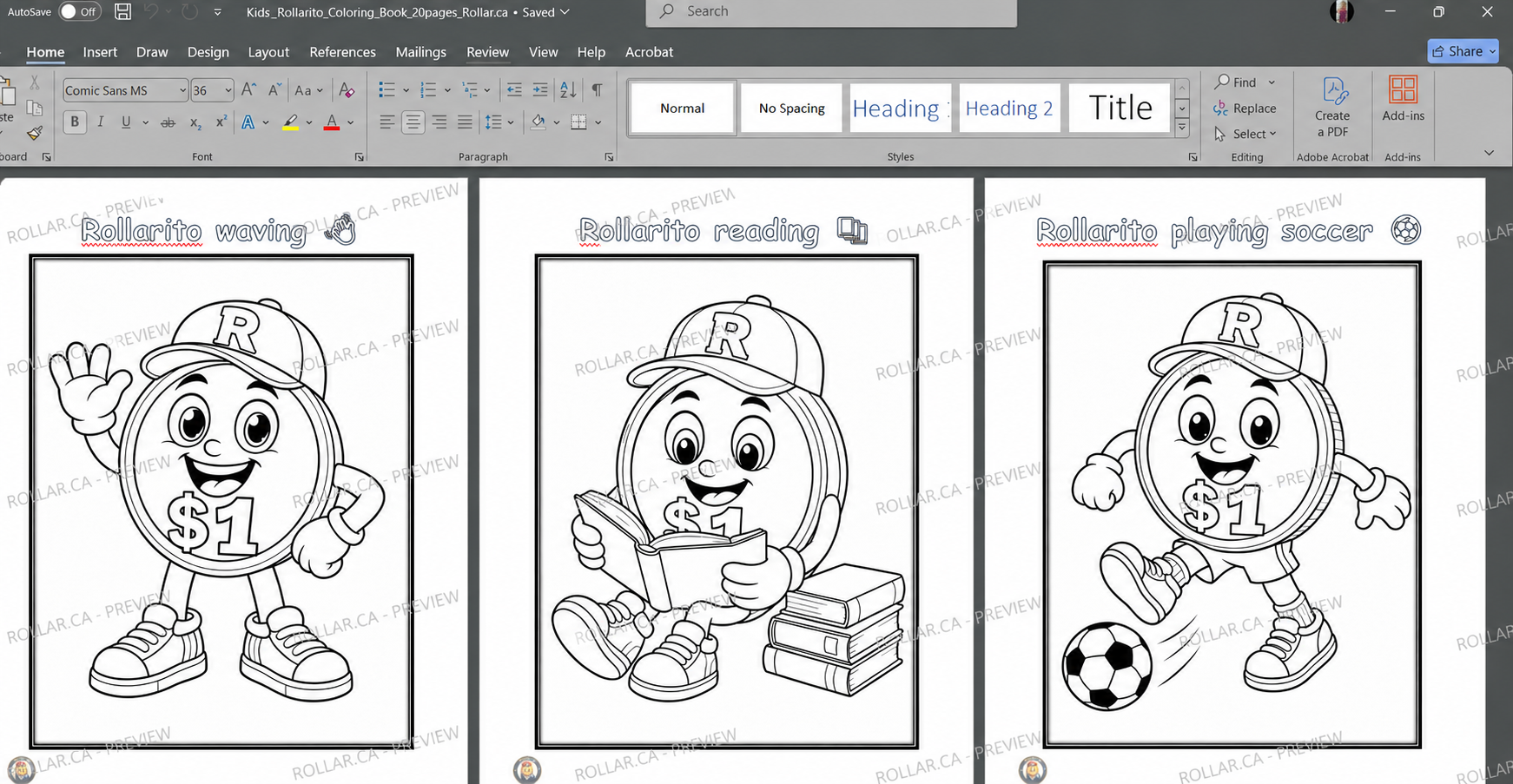
Task: Align text left
Action: (x=387, y=122)
